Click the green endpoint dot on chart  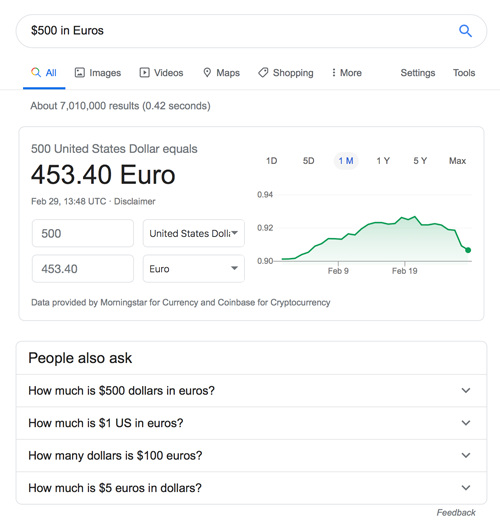tap(468, 250)
